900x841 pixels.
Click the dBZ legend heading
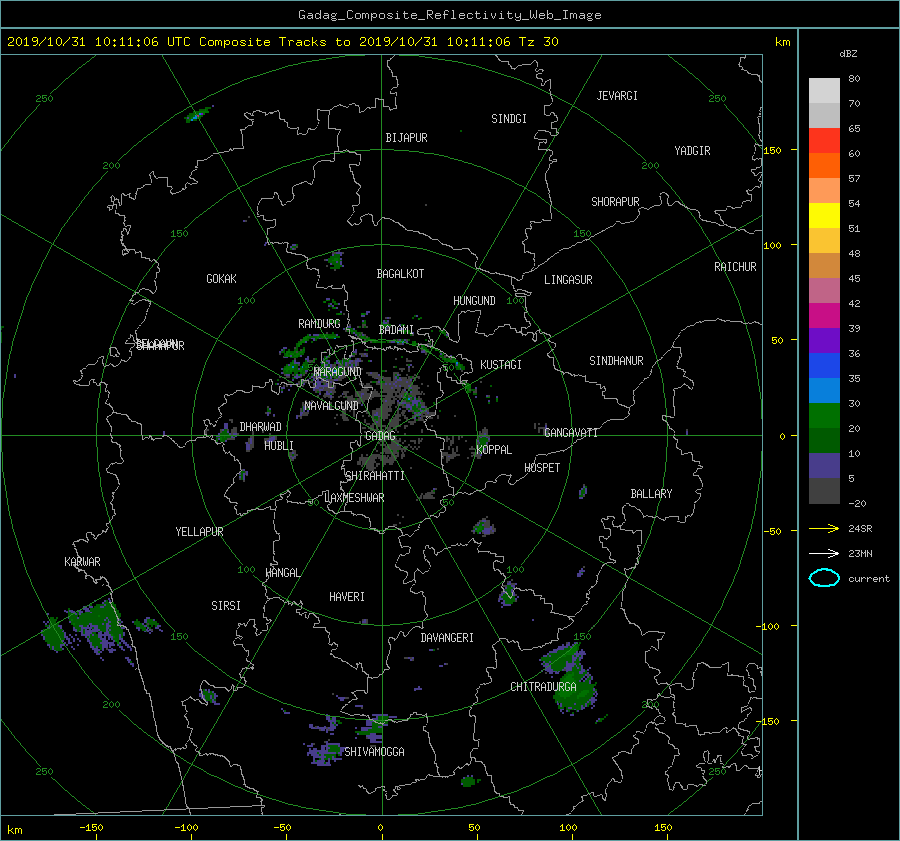[x=848, y=54]
